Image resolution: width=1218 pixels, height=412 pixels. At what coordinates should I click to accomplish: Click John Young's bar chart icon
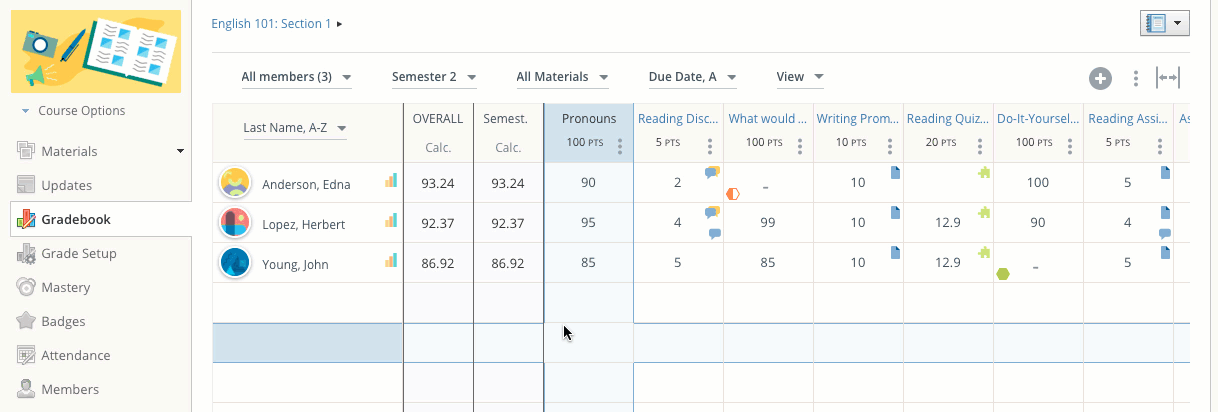(391, 261)
